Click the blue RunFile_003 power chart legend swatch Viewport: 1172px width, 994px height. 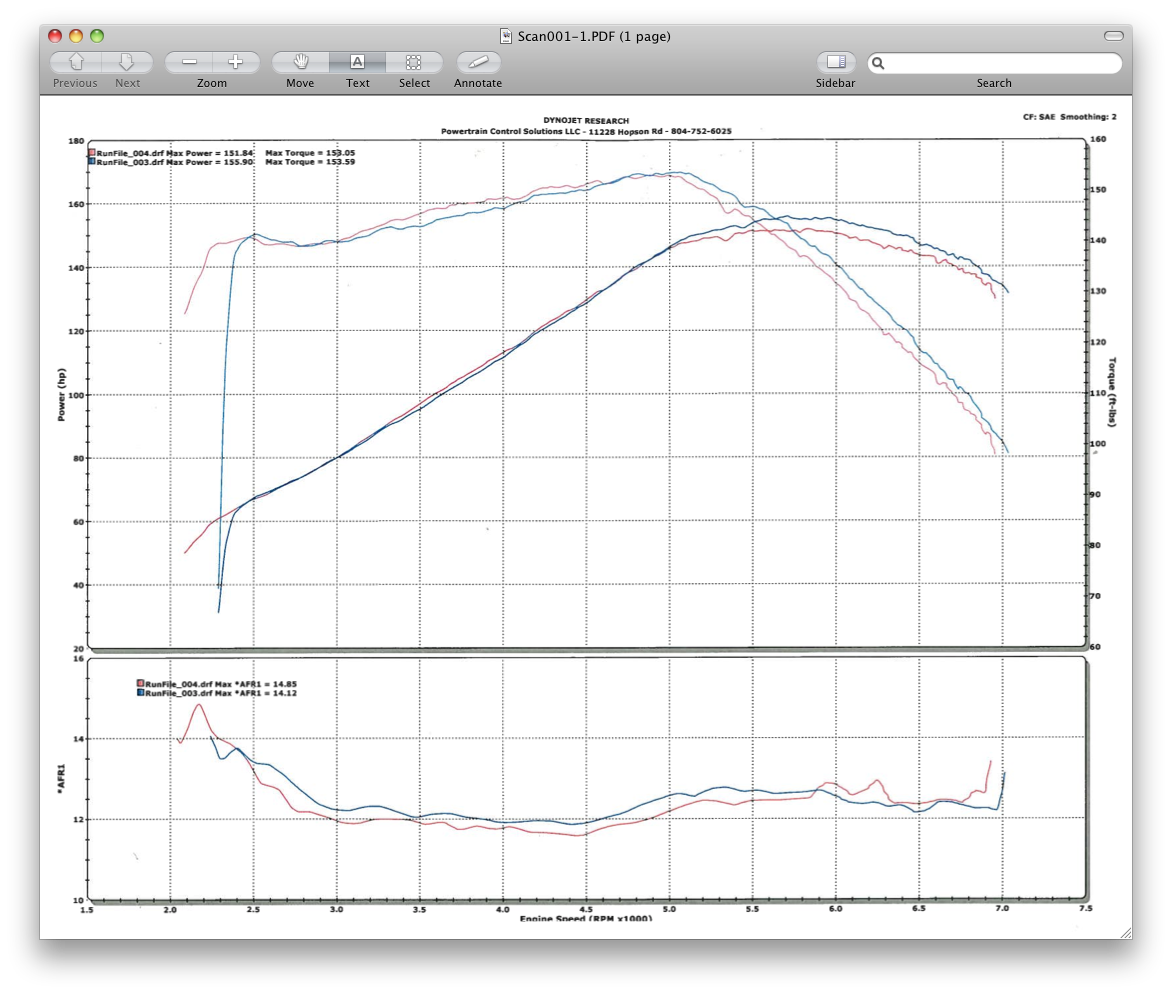tap(92, 161)
